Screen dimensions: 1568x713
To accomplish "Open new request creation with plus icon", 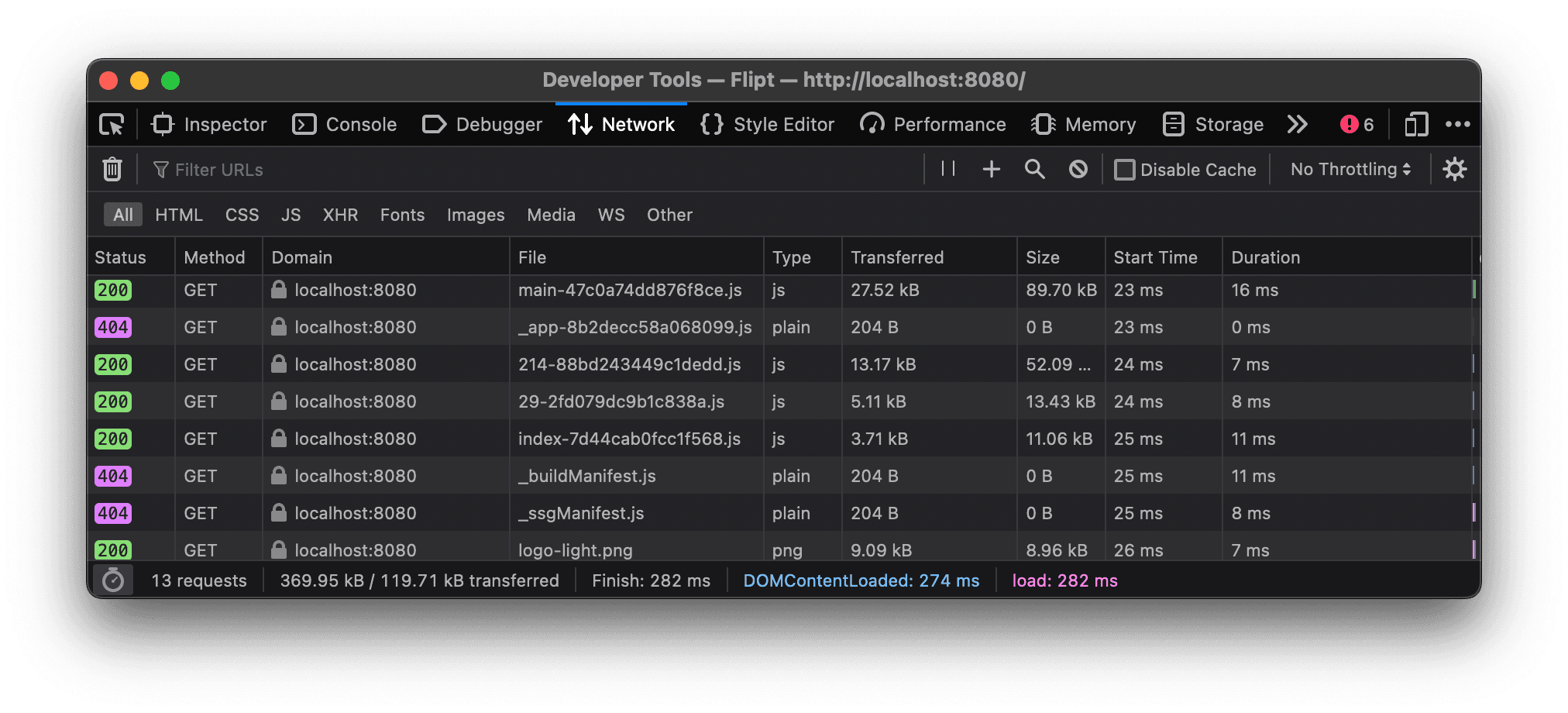I will pos(992,169).
